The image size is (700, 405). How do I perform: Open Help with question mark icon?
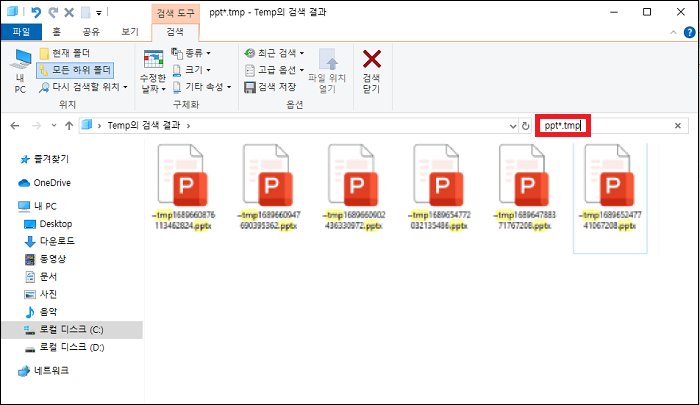point(689,32)
